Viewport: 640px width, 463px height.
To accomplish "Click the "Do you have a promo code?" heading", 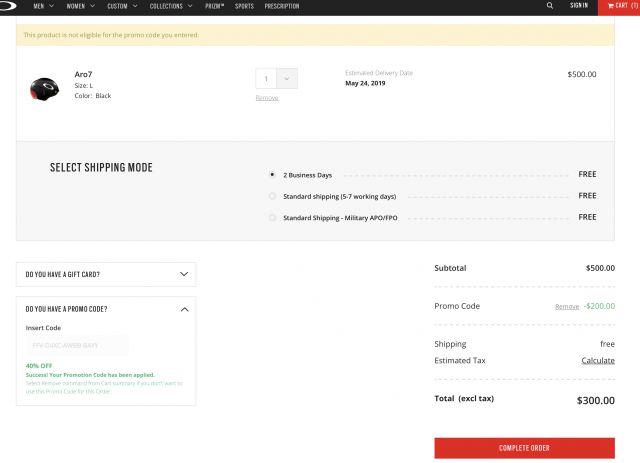I will (66, 309).
